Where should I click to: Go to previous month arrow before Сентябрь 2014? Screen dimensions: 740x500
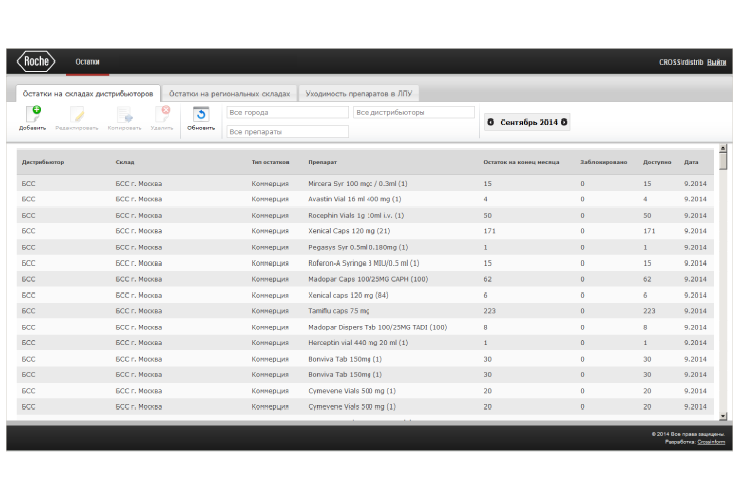490,122
